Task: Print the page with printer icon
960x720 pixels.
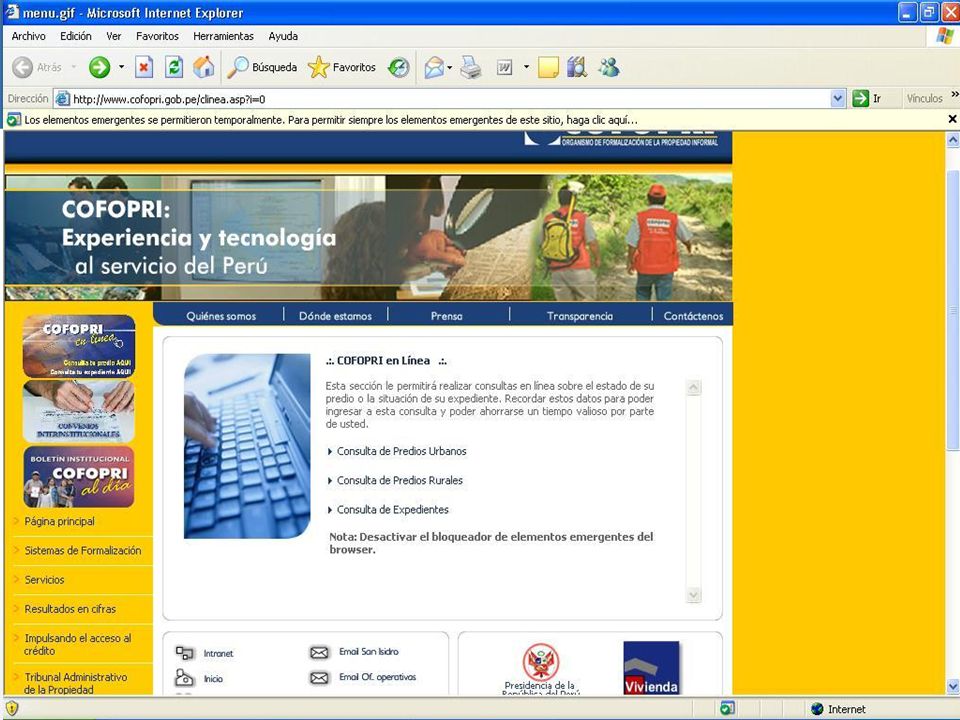Action: [471, 67]
